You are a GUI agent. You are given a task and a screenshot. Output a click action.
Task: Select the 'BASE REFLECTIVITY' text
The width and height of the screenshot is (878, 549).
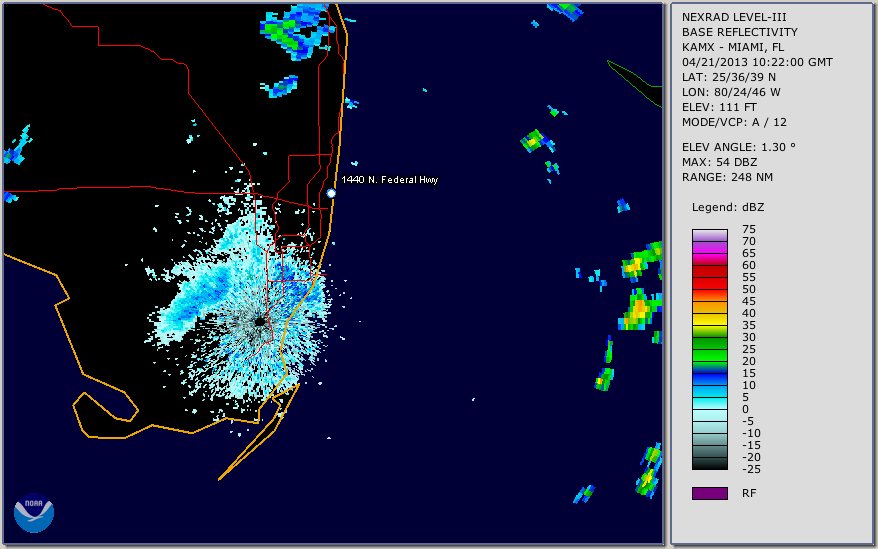point(739,32)
